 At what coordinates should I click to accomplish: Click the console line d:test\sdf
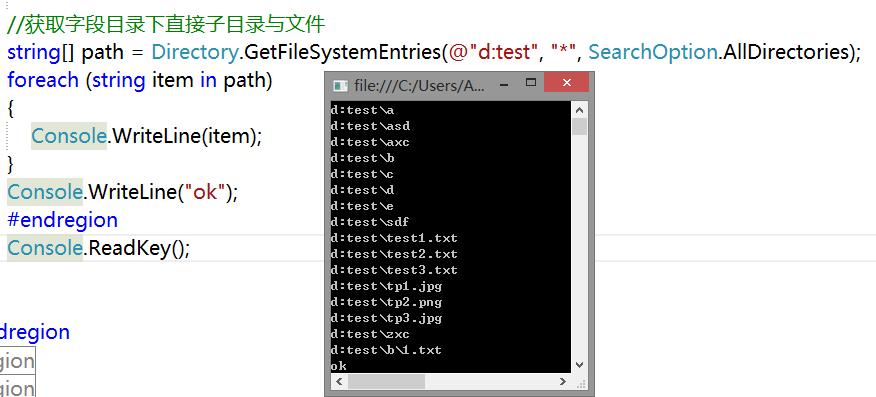click(x=370, y=222)
